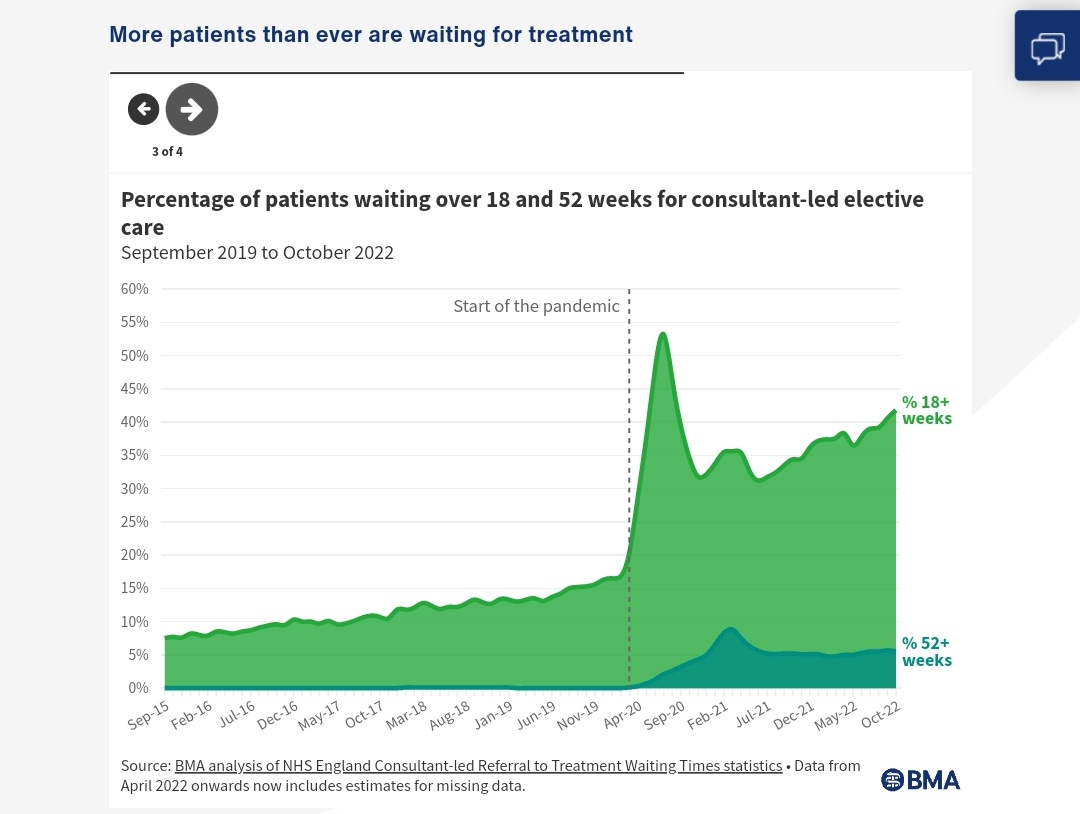Click the subtitle 'September 2019 to October 2022'

257,252
